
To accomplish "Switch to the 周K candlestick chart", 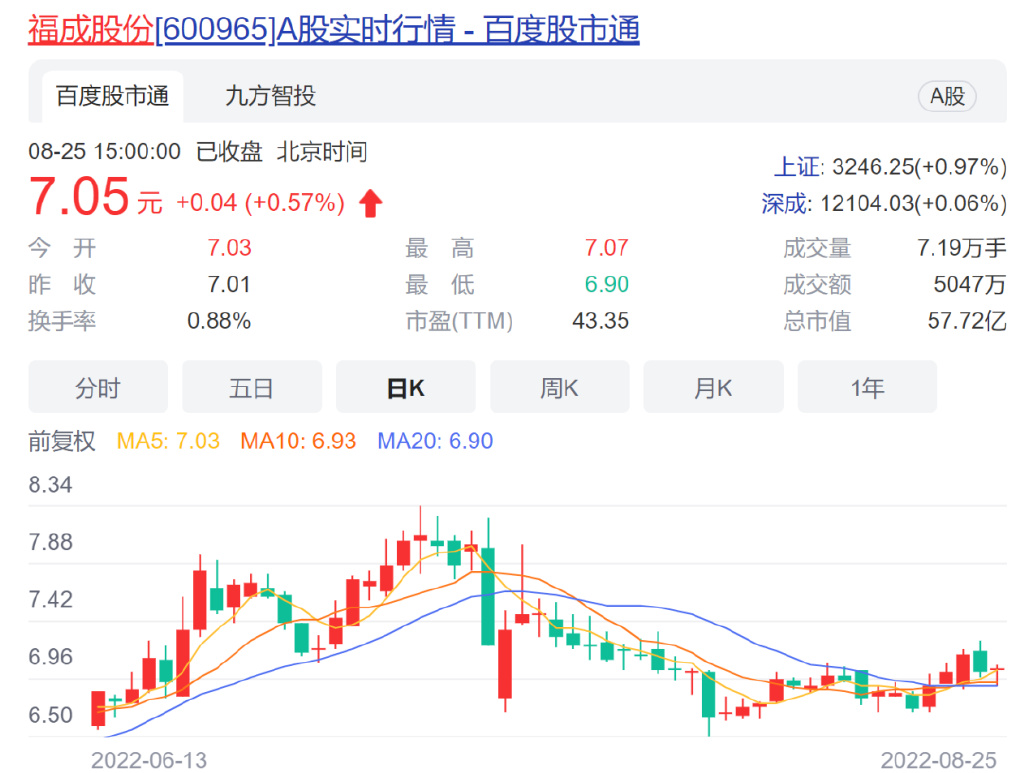I will pyautogui.click(x=559, y=387).
